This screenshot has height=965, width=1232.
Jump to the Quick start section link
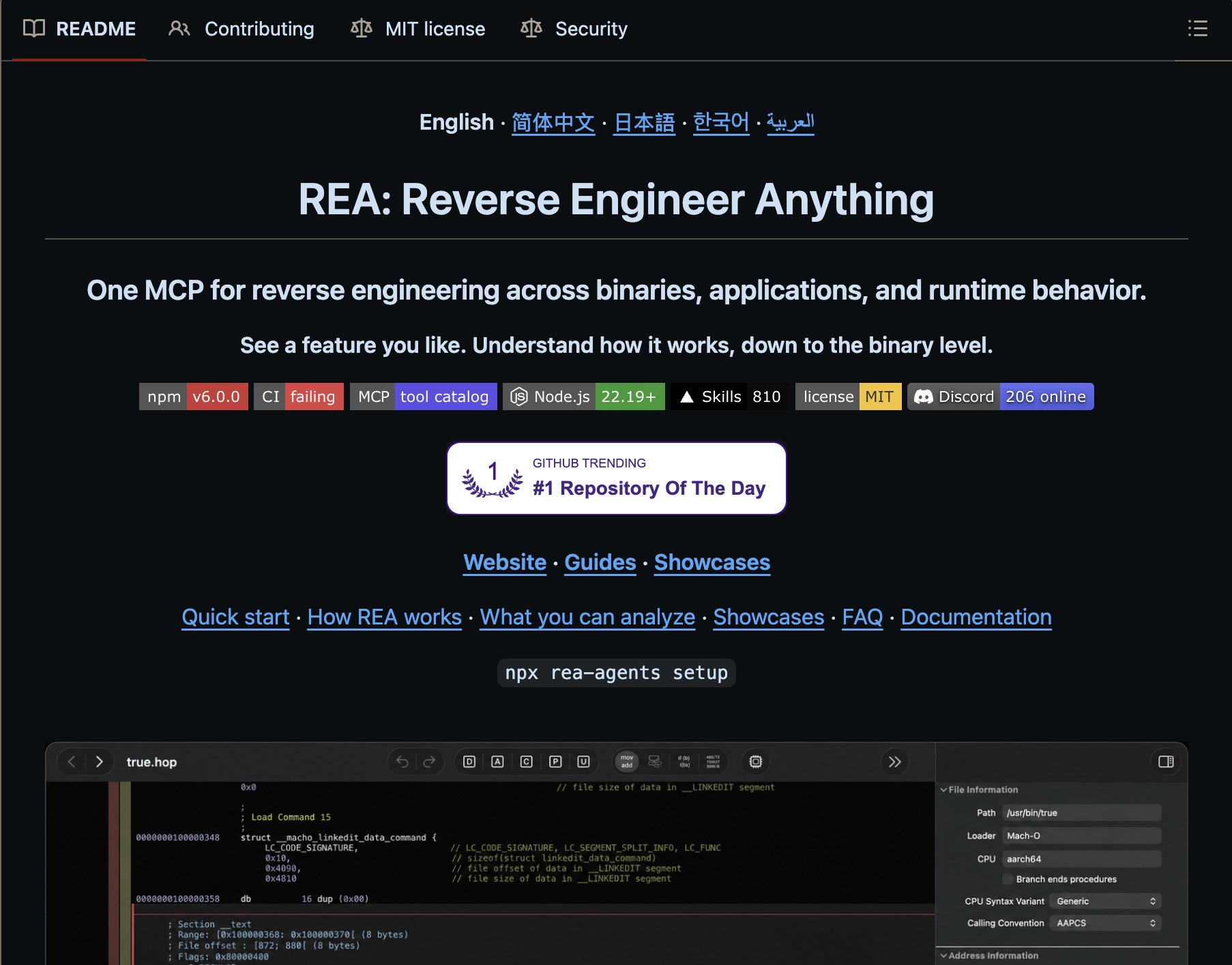click(235, 617)
